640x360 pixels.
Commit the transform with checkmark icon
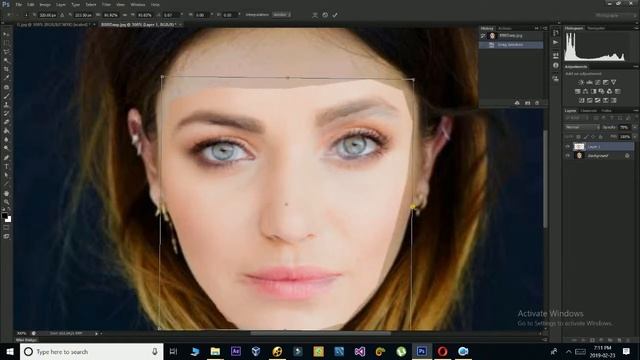tap(335, 15)
